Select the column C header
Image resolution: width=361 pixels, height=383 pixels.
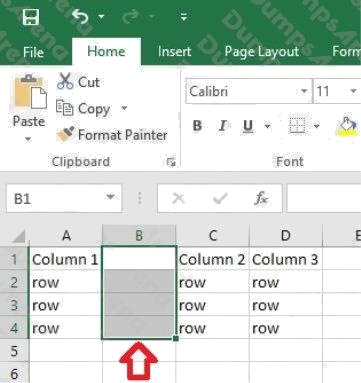coord(213,236)
